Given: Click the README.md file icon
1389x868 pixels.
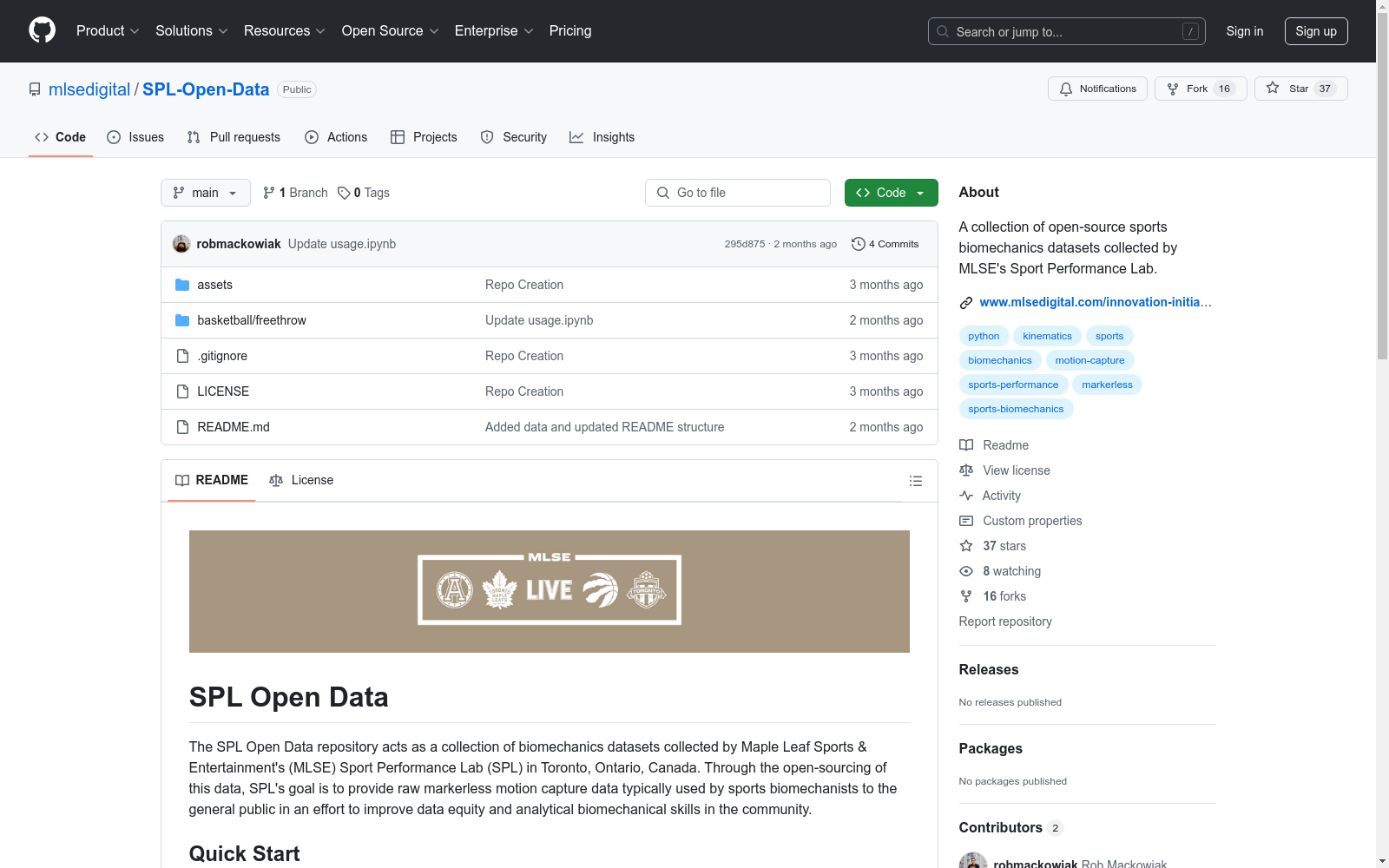Looking at the screenshot, I should [x=182, y=427].
